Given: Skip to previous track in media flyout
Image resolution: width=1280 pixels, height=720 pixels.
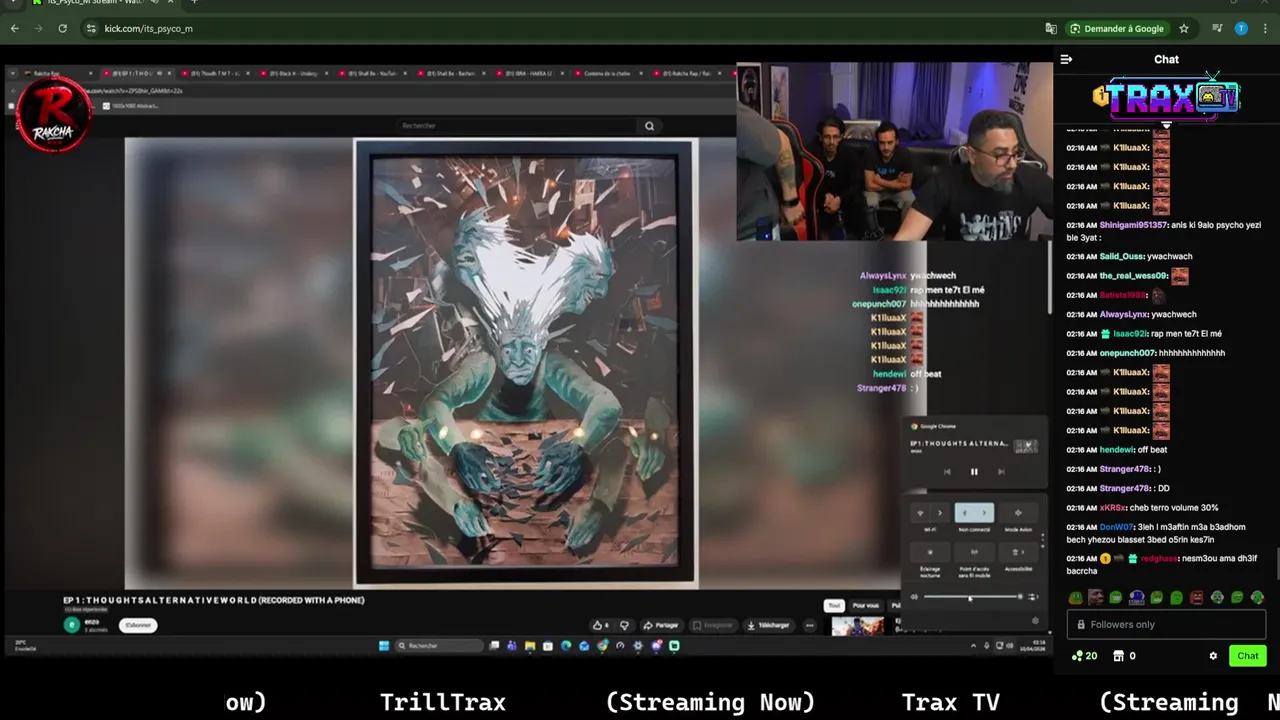Looking at the screenshot, I should (x=947, y=472).
